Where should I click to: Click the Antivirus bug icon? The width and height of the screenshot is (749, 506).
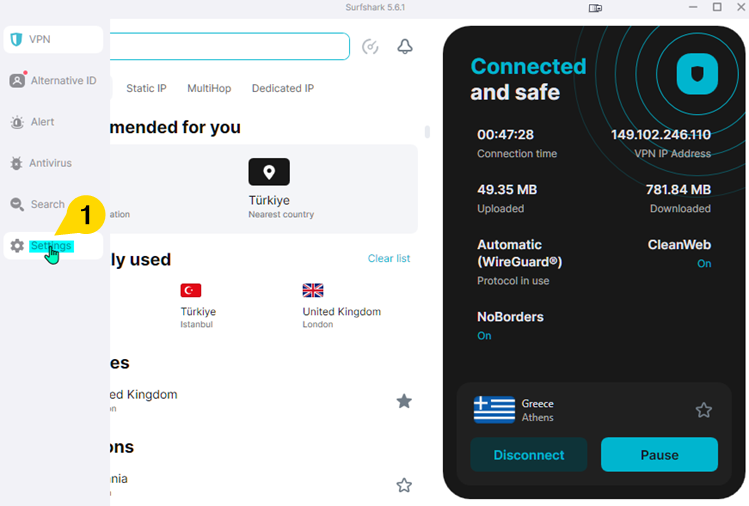(x=16, y=163)
